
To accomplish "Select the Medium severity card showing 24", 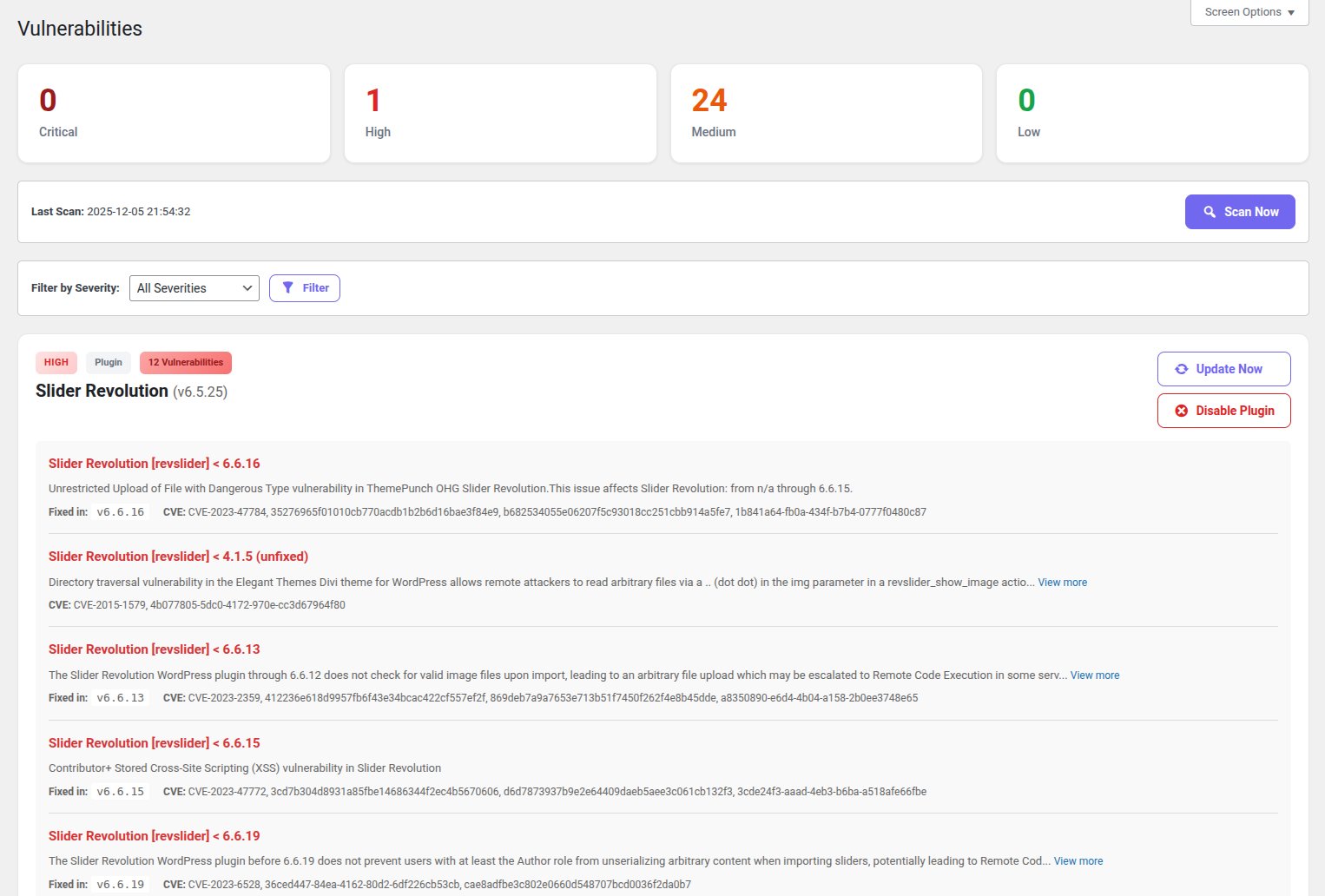I will pos(826,113).
